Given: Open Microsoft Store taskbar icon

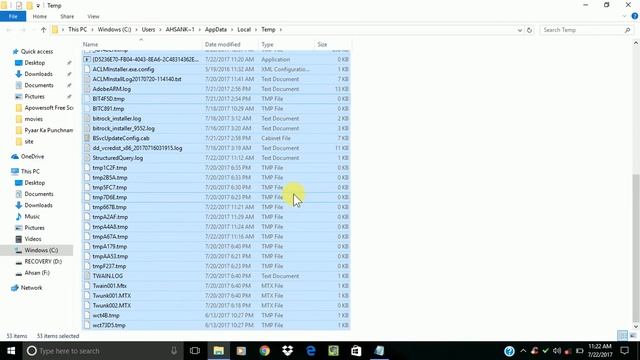Looking at the screenshot, I should click(356, 351).
